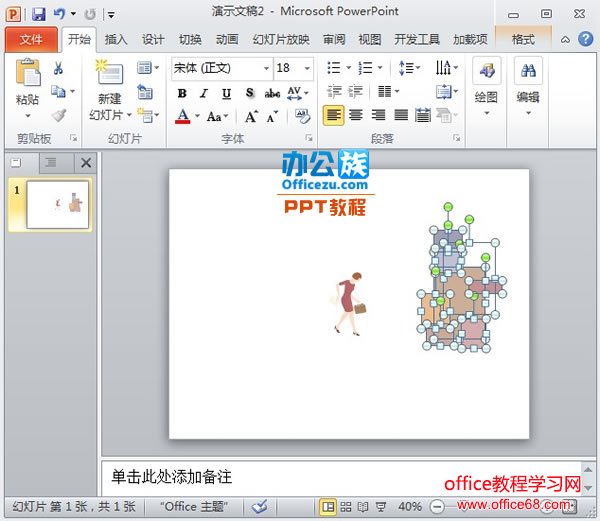This screenshot has width=600, height=521.
Task: Click the Copy icon
Action: tap(58, 91)
